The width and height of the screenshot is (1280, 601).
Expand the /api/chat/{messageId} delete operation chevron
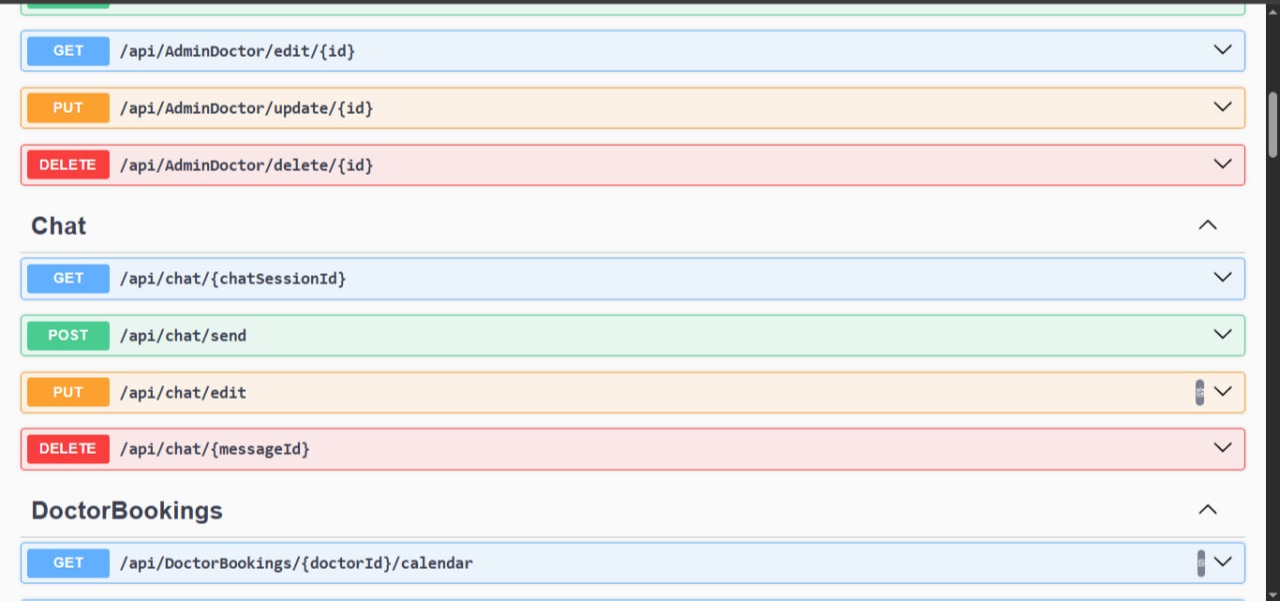(x=1220, y=447)
